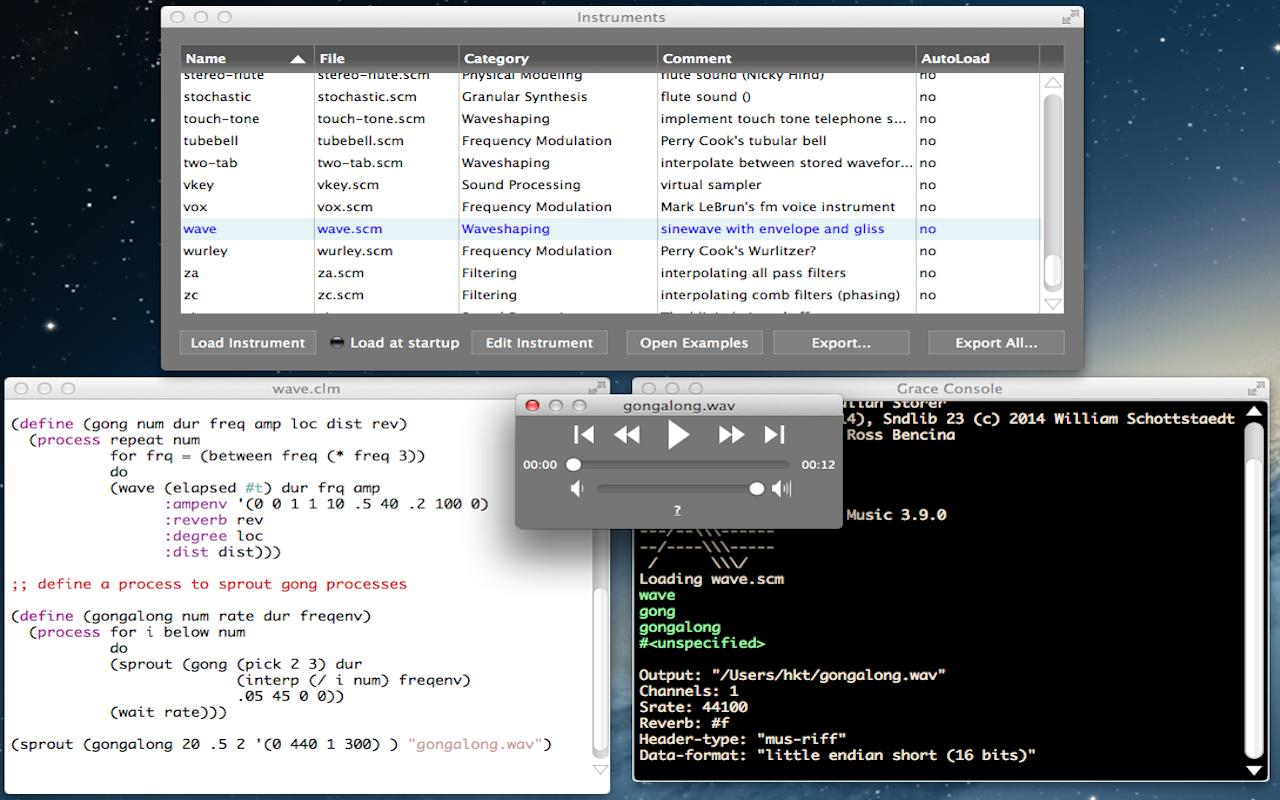The width and height of the screenshot is (1280, 800).
Task: Select the tubebell instrument row
Action: click(x=211, y=141)
